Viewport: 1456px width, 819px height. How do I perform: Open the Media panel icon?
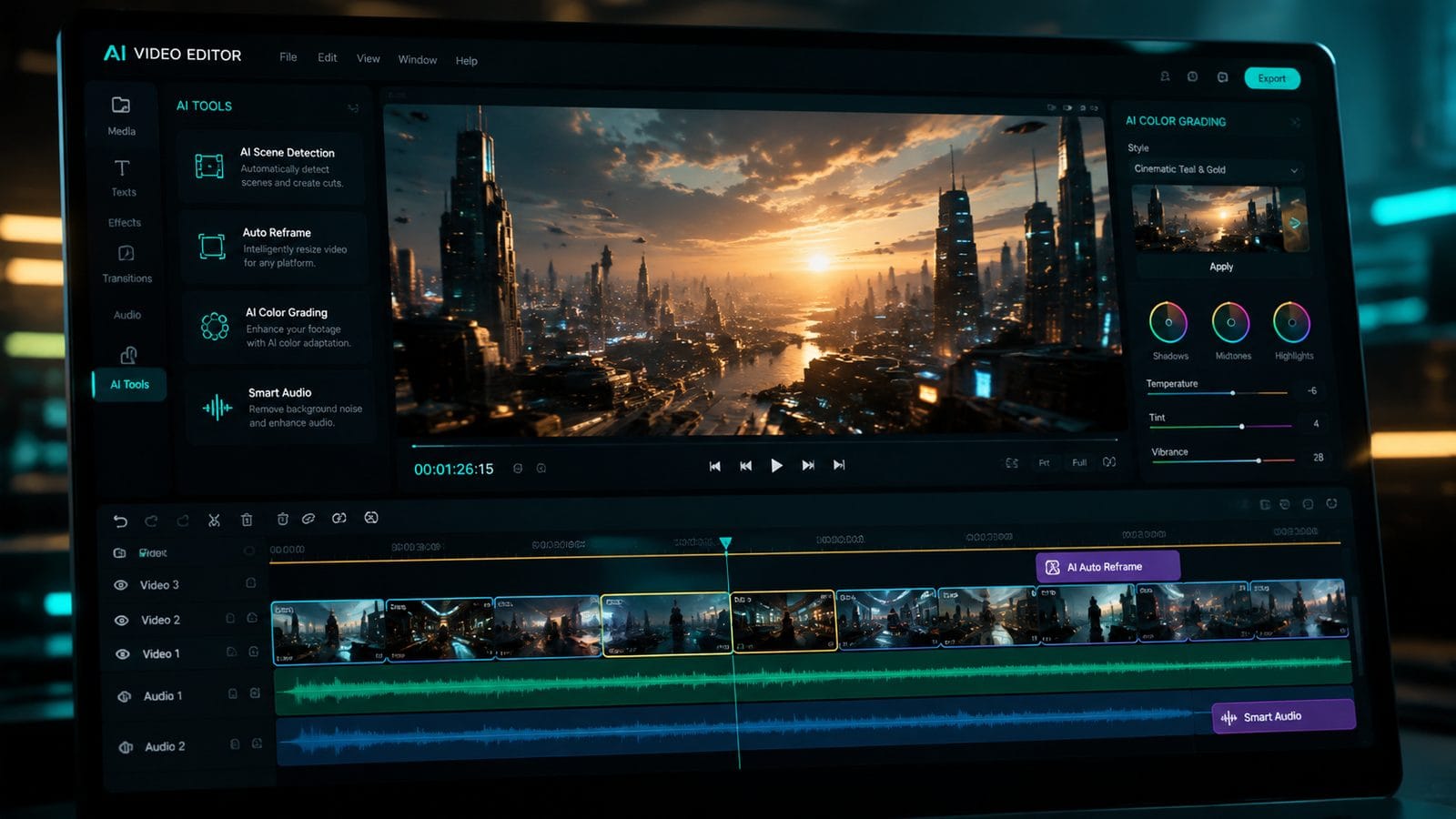point(121,106)
